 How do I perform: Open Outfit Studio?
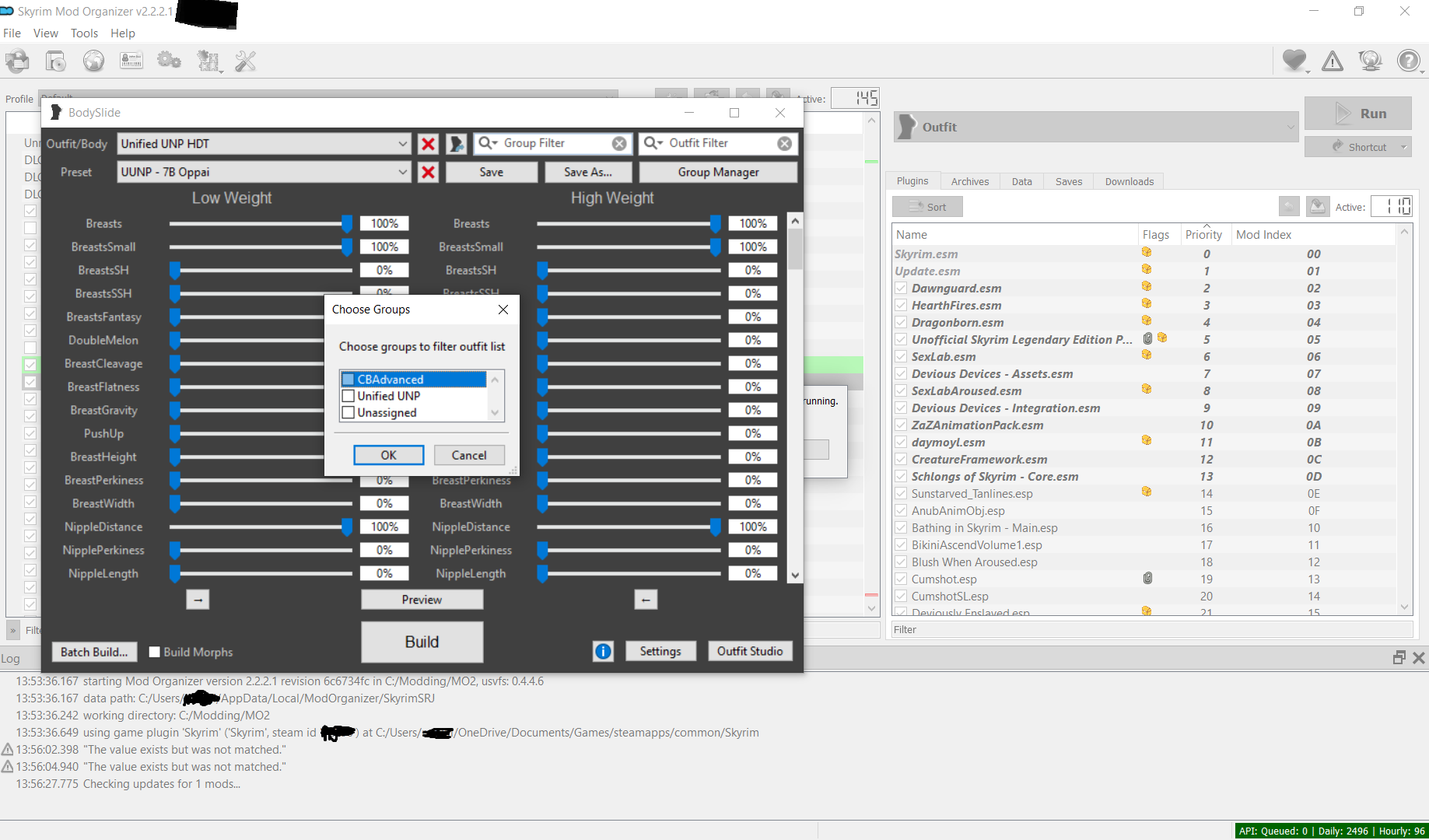point(750,651)
